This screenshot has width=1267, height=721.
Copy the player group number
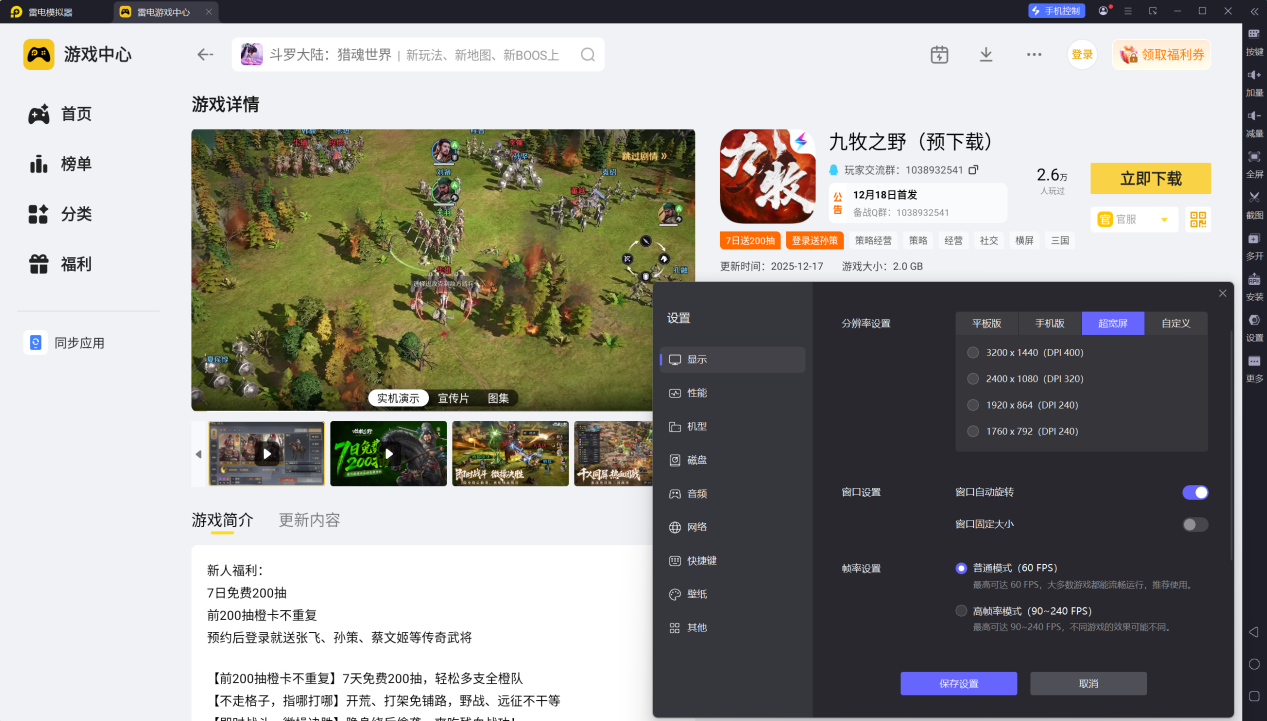pos(973,170)
